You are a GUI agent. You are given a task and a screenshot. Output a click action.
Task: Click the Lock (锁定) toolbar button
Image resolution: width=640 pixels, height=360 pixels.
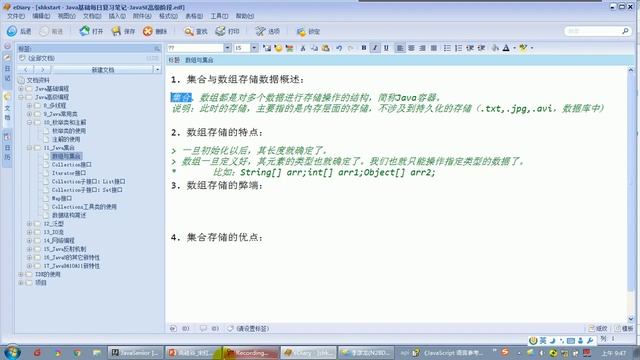click(x=308, y=31)
